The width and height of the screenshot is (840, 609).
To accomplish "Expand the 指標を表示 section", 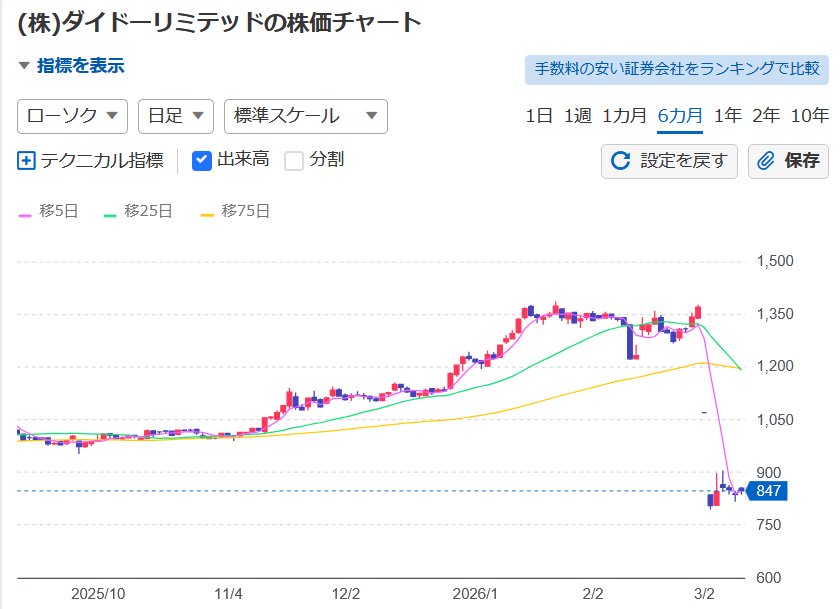I will coord(80,67).
